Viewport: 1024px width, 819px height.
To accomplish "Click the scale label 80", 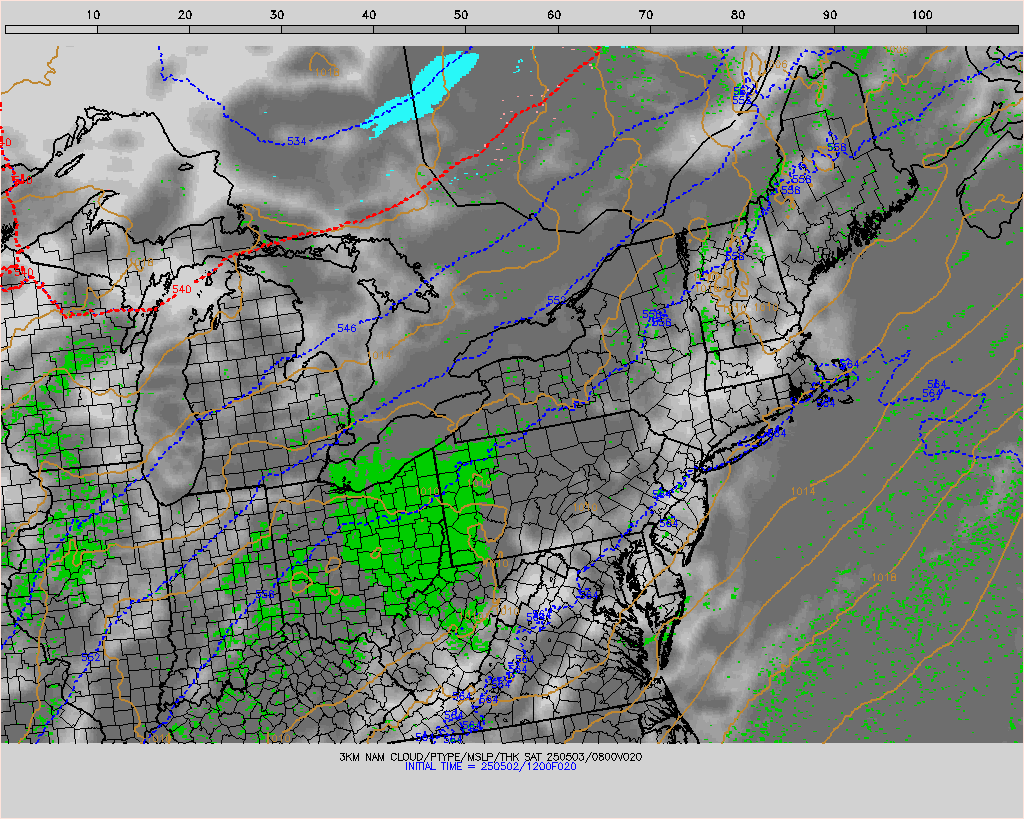I will (x=738, y=14).
